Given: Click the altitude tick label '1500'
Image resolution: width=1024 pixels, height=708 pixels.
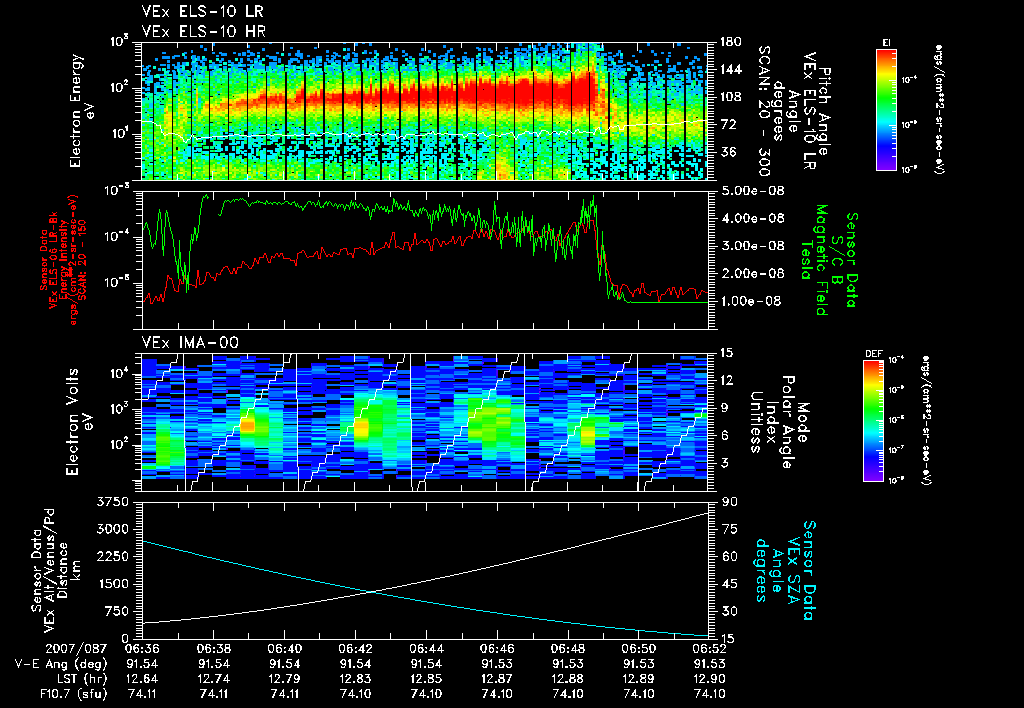Looking at the screenshot, I should tap(112, 584).
